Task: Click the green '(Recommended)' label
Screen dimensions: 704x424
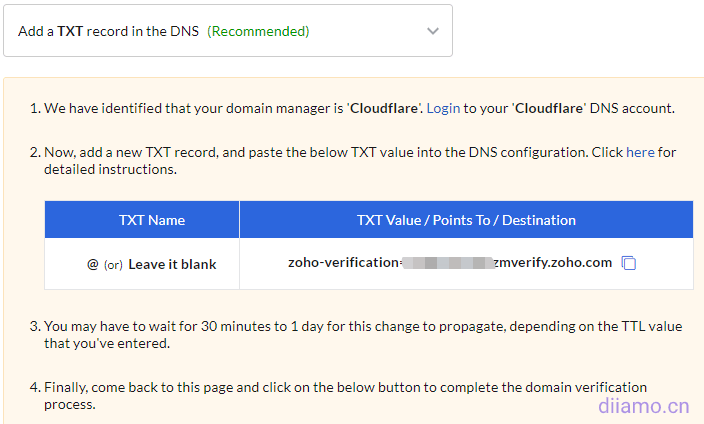Action: click(258, 31)
